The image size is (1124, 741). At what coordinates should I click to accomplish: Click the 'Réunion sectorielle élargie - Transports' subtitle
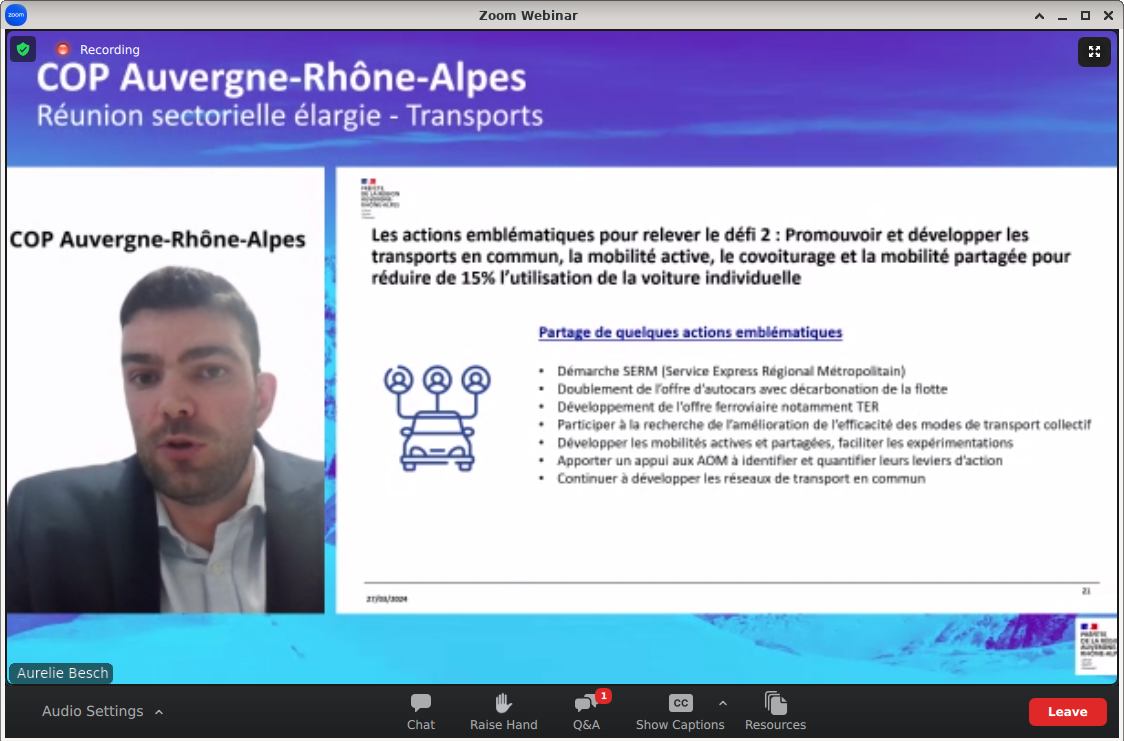(290, 115)
